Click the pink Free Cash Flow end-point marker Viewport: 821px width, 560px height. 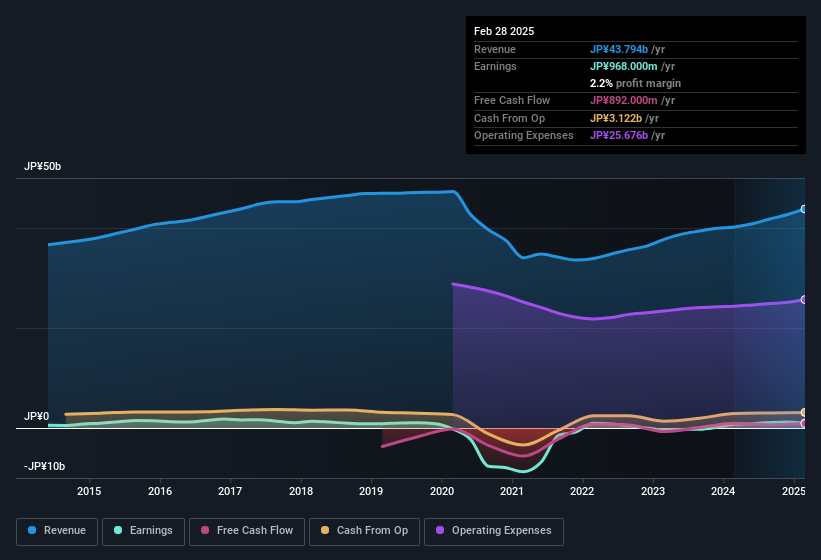[804, 423]
